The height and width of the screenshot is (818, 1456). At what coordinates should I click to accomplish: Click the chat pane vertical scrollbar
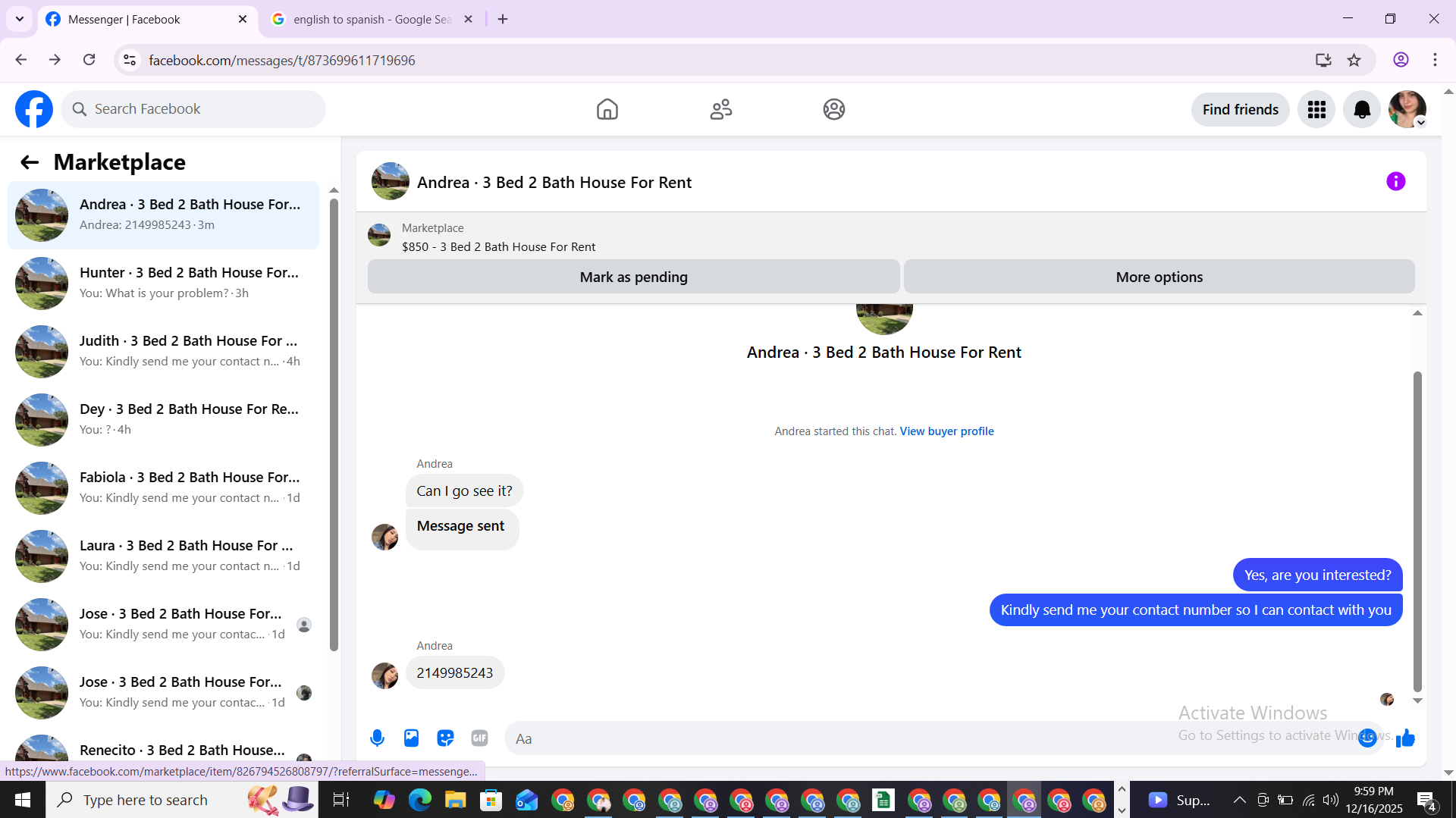coord(1417,531)
